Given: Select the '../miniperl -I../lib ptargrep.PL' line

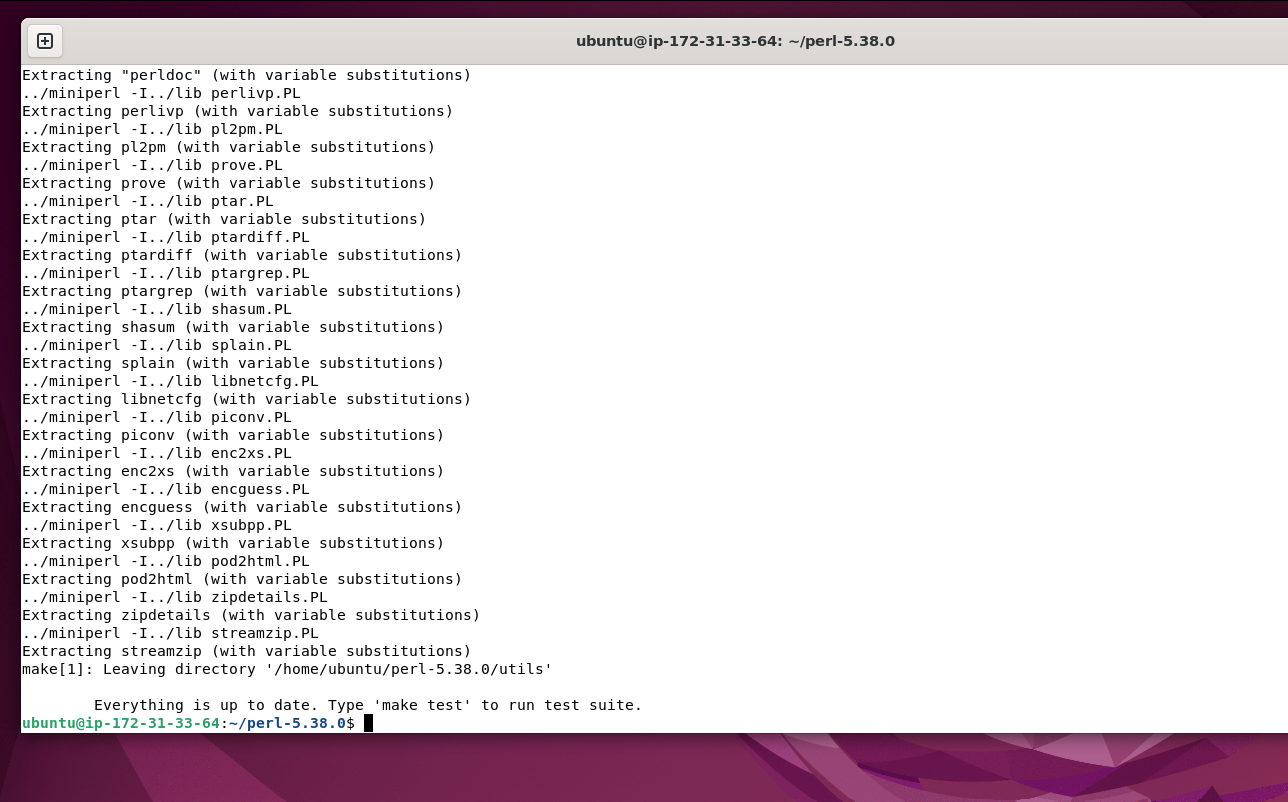Looking at the screenshot, I should tap(166, 273).
